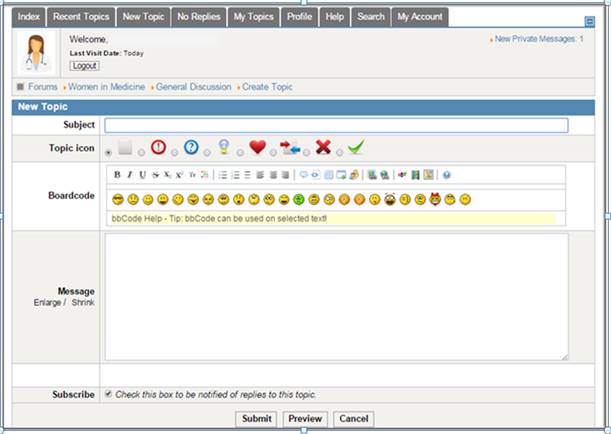Open the Index tab
The width and height of the screenshot is (611, 434).
tap(28, 17)
